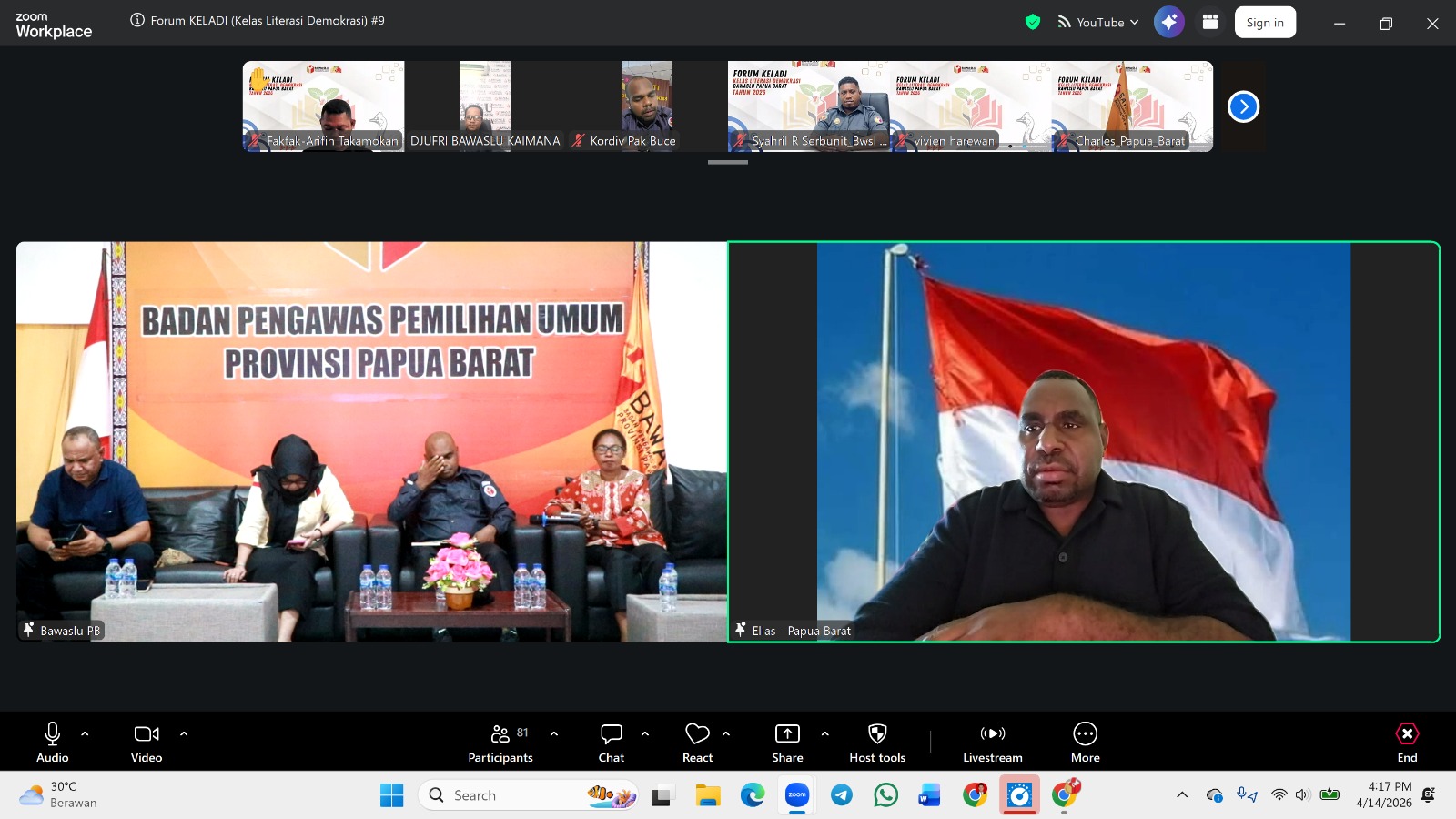
Task: Unpin the Elias - Papua Barat video
Action: tap(740, 630)
